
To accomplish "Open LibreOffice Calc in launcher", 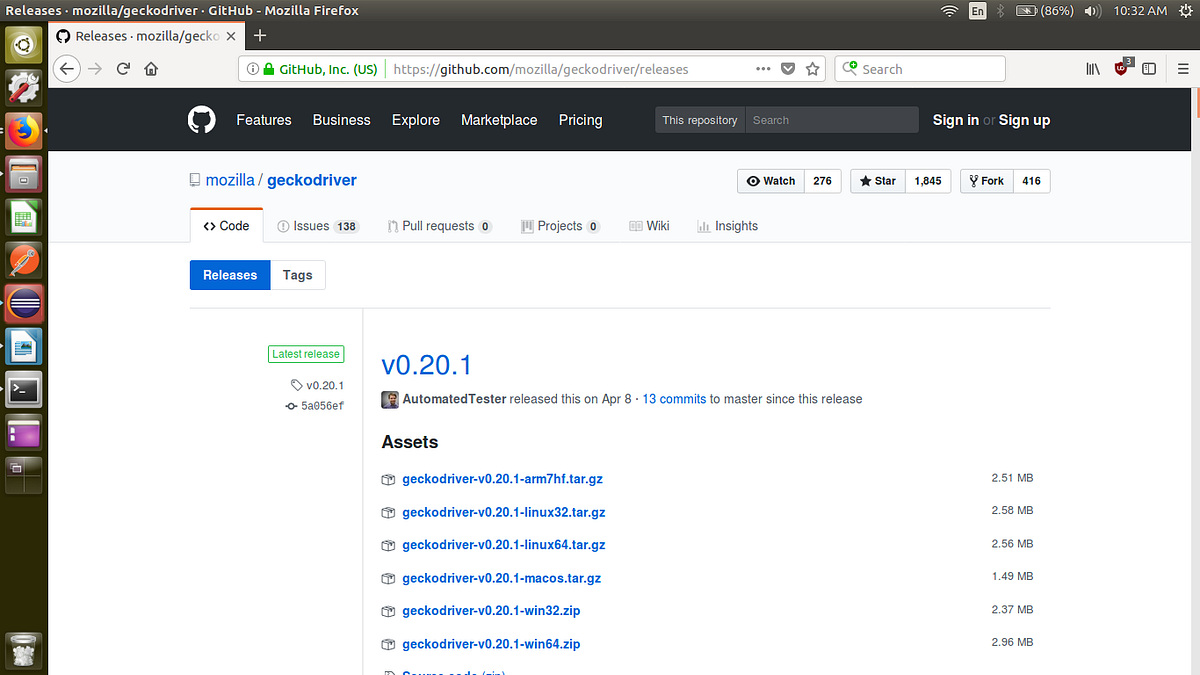I will click(24, 217).
